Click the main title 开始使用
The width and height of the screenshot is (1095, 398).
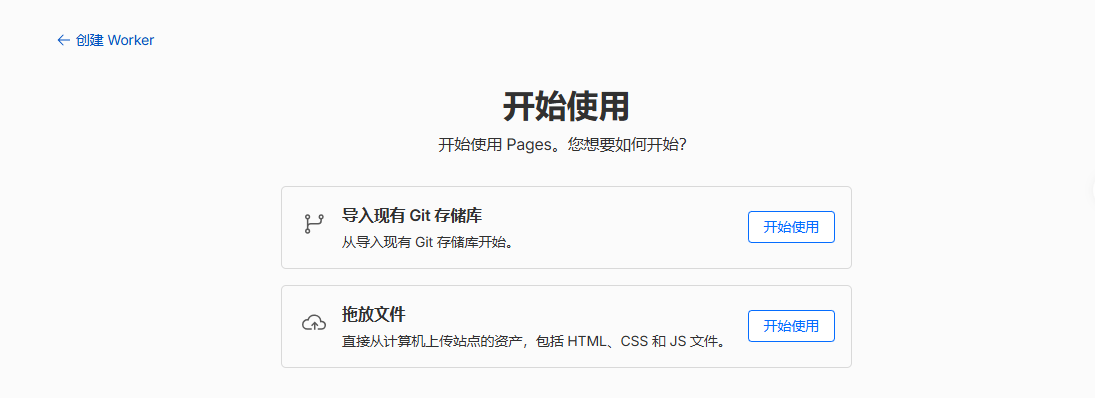coord(566,108)
